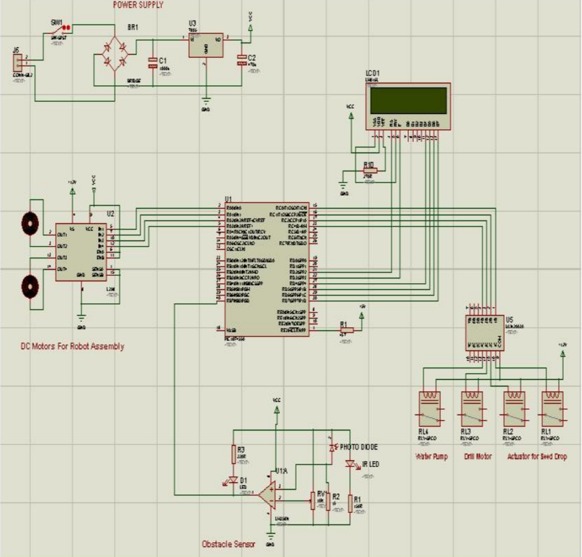
Task: Click the 'PHOTO DIODE' text label
Action: (x=359, y=447)
